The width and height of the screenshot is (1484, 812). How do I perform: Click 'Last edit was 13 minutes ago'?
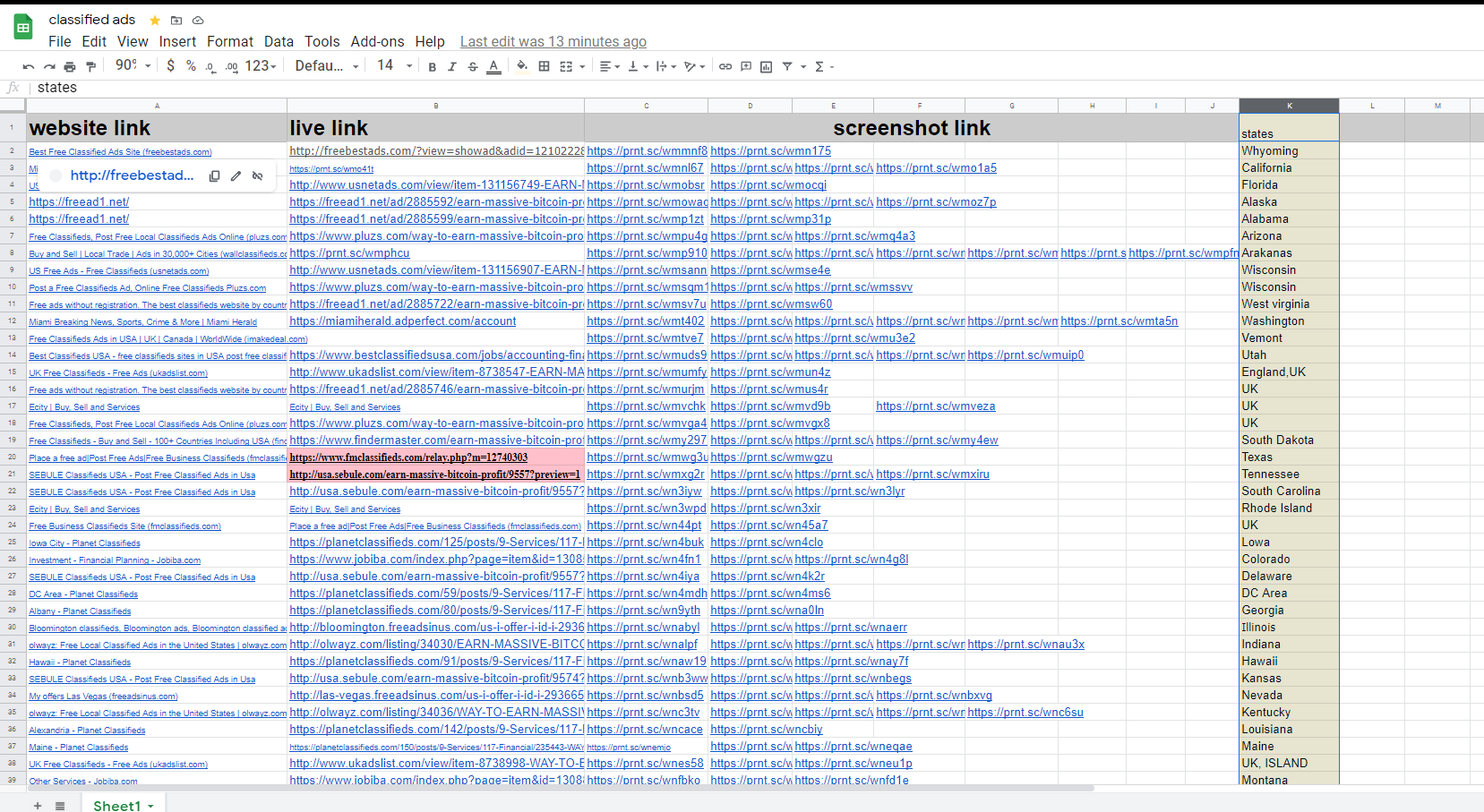coord(553,41)
